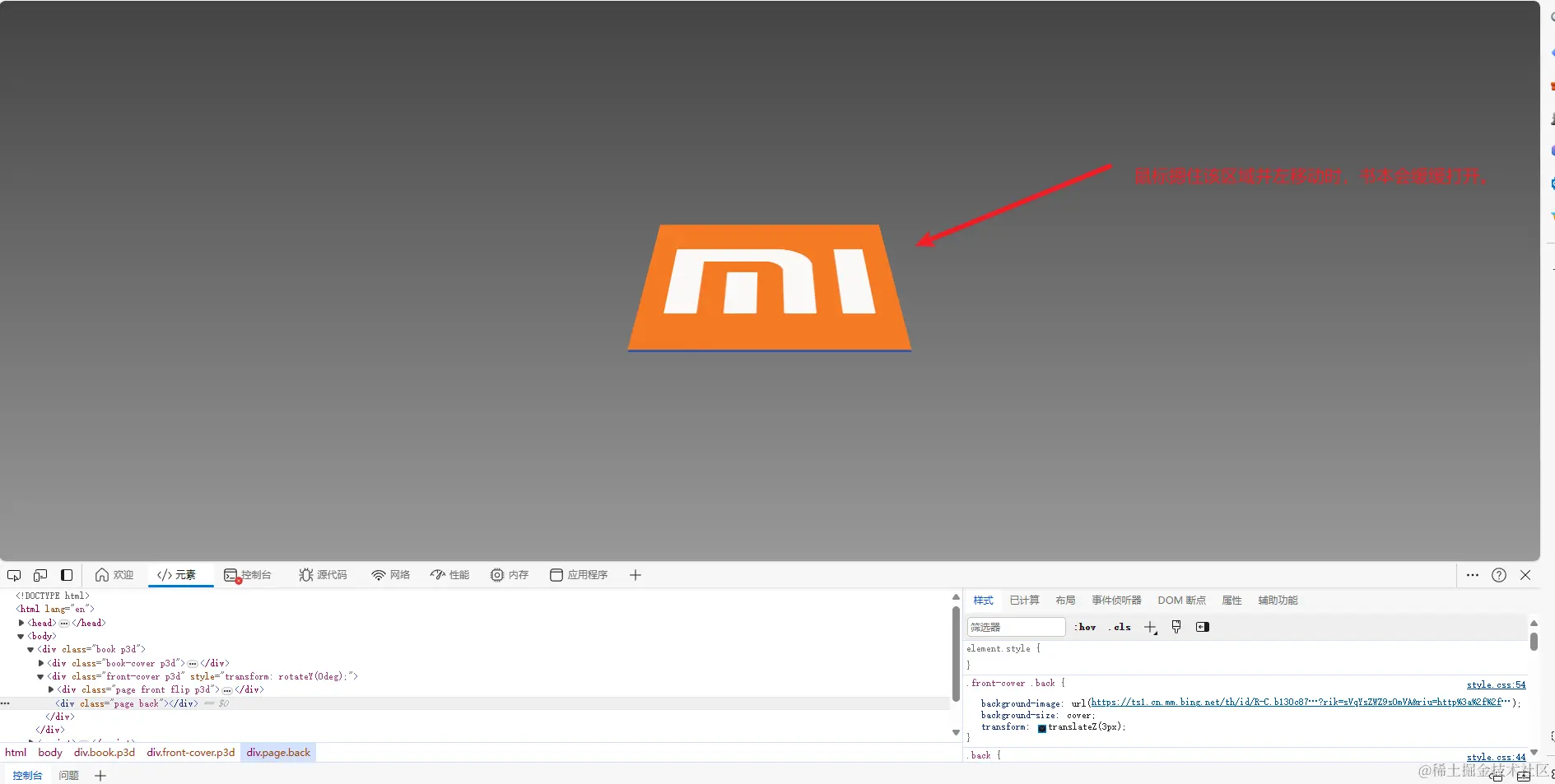Add a new style rule with plus icon

click(x=1151, y=628)
